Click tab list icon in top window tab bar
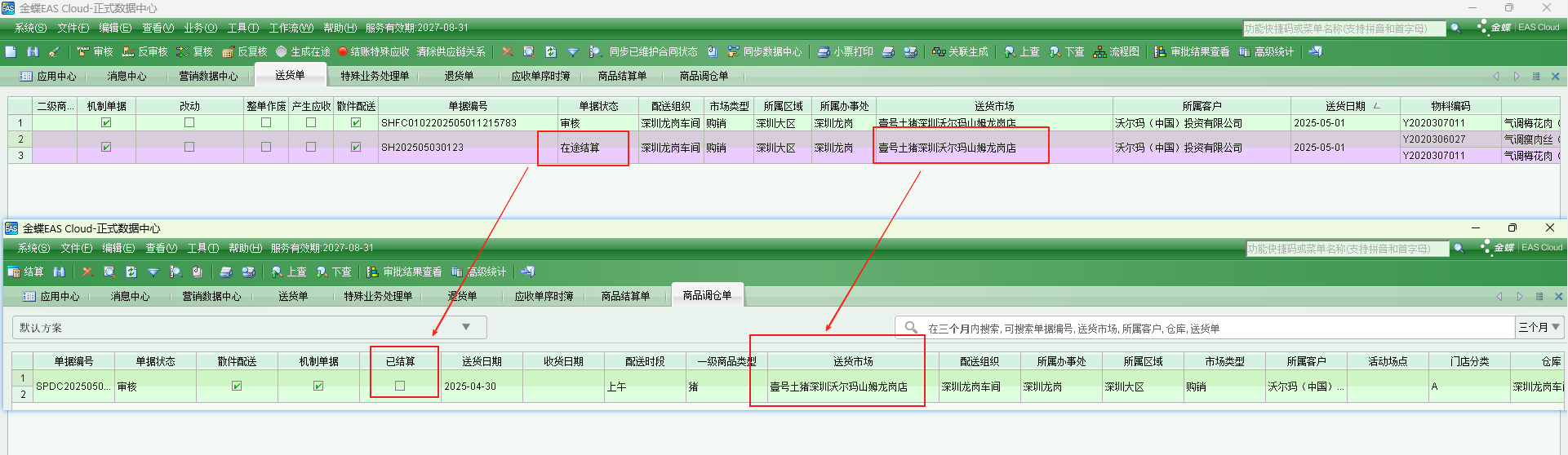The height and width of the screenshot is (455, 1568). (x=1536, y=76)
